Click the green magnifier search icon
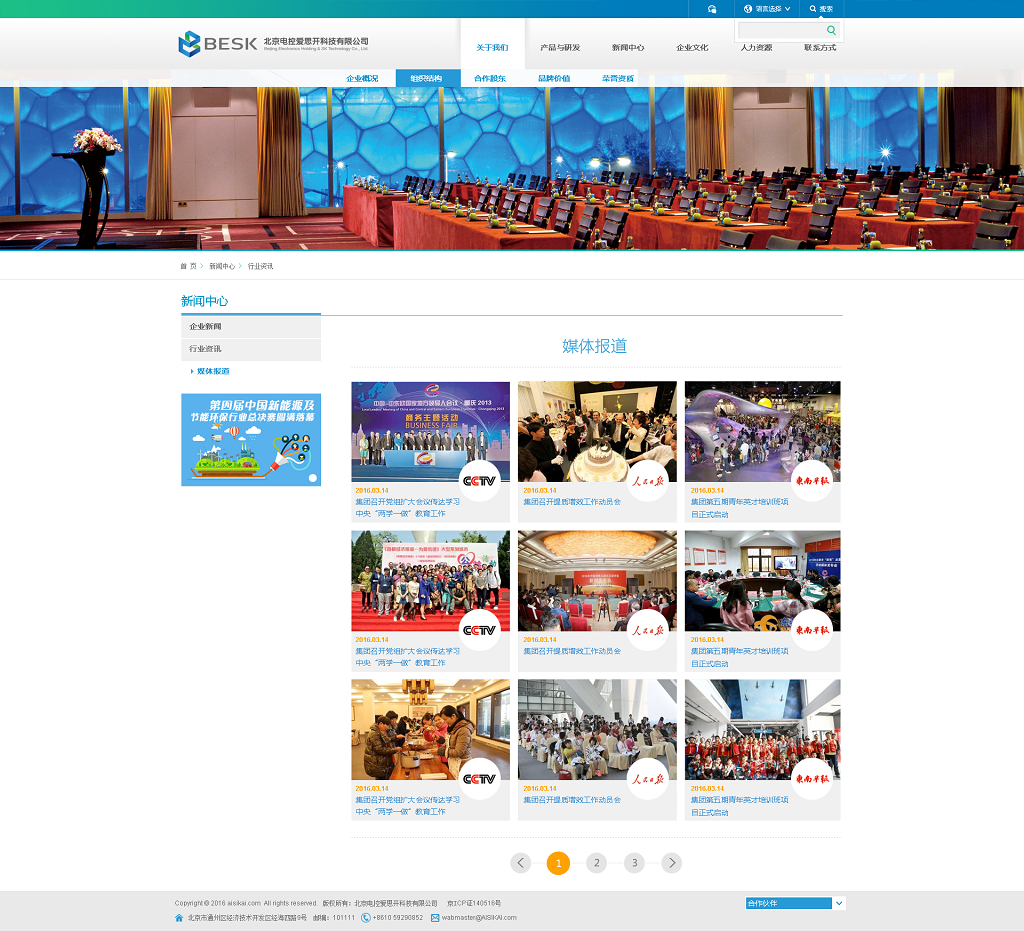The height and width of the screenshot is (931, 1024). [831, 31]
